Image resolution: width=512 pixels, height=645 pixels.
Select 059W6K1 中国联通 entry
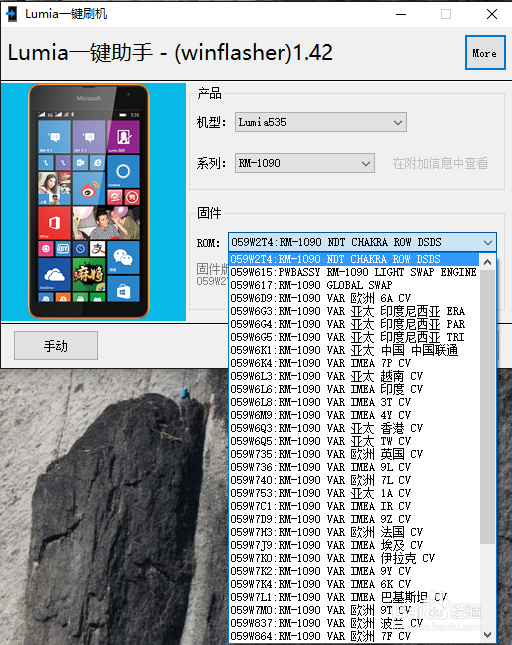tap(354, 350)
